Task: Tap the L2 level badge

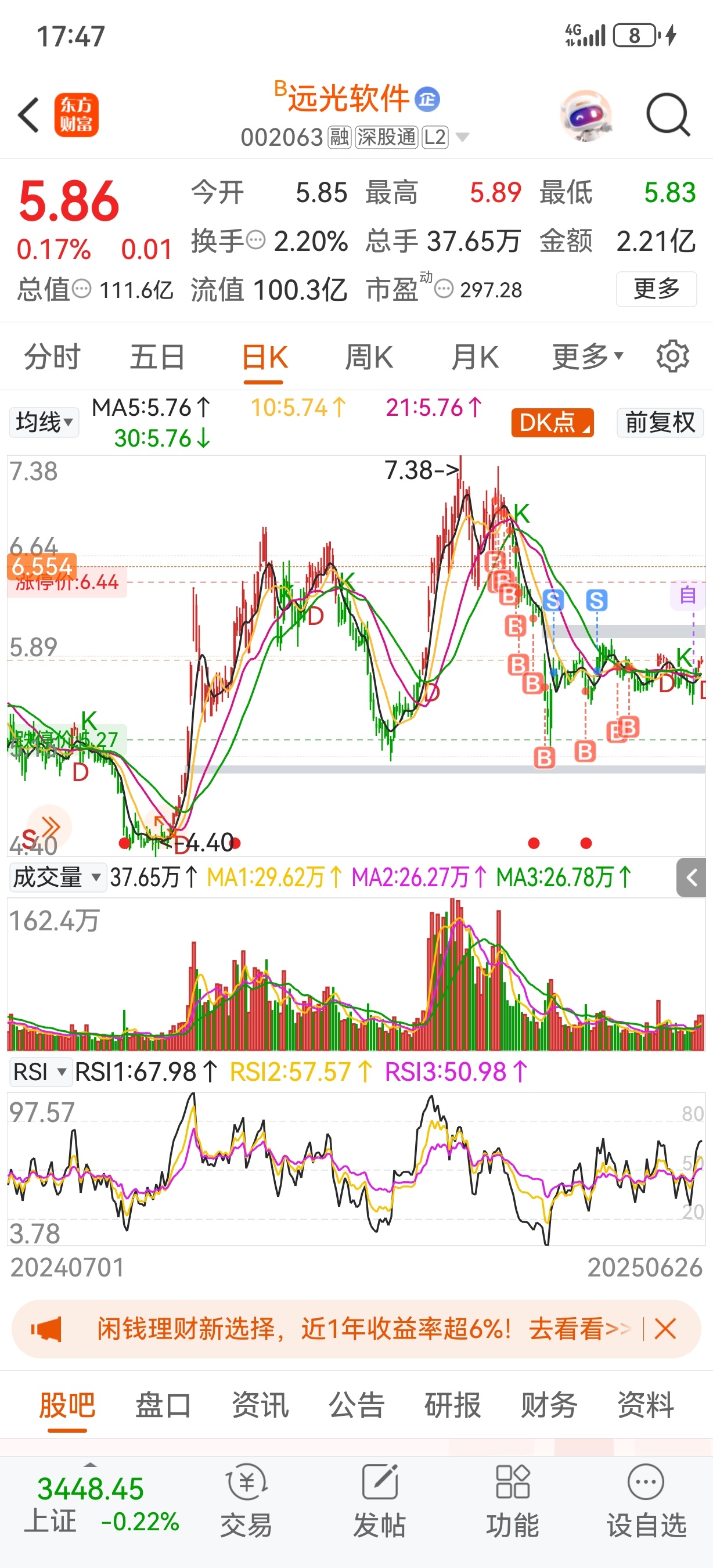Action: click(x=435, y=138)
